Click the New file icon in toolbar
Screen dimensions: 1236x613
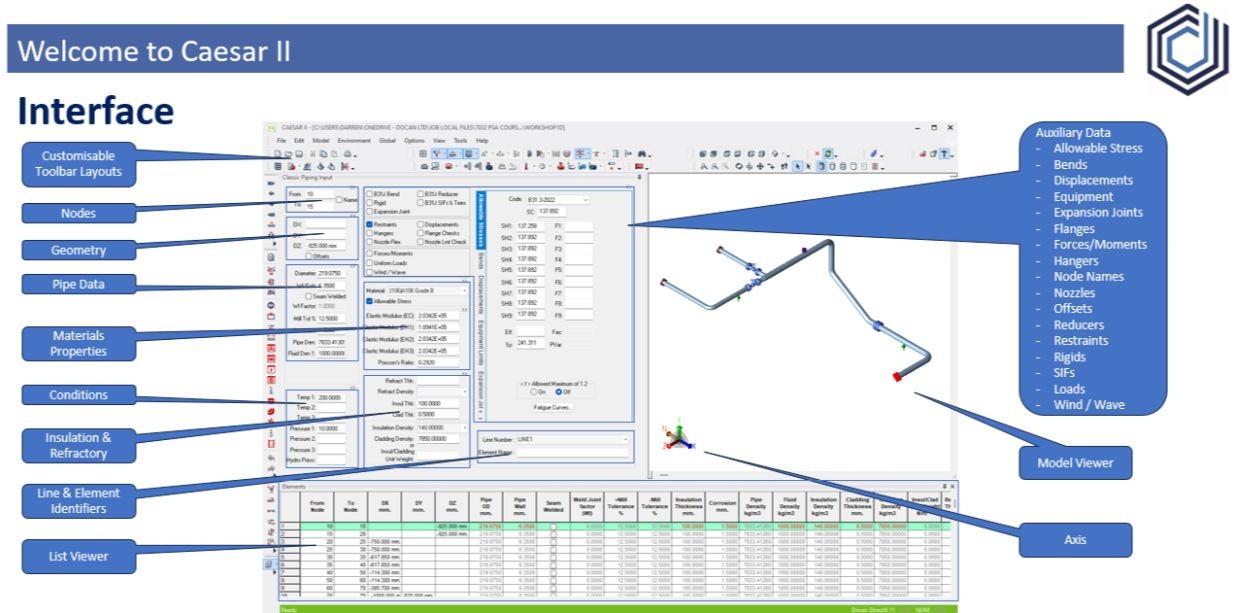tap(277, 153)
